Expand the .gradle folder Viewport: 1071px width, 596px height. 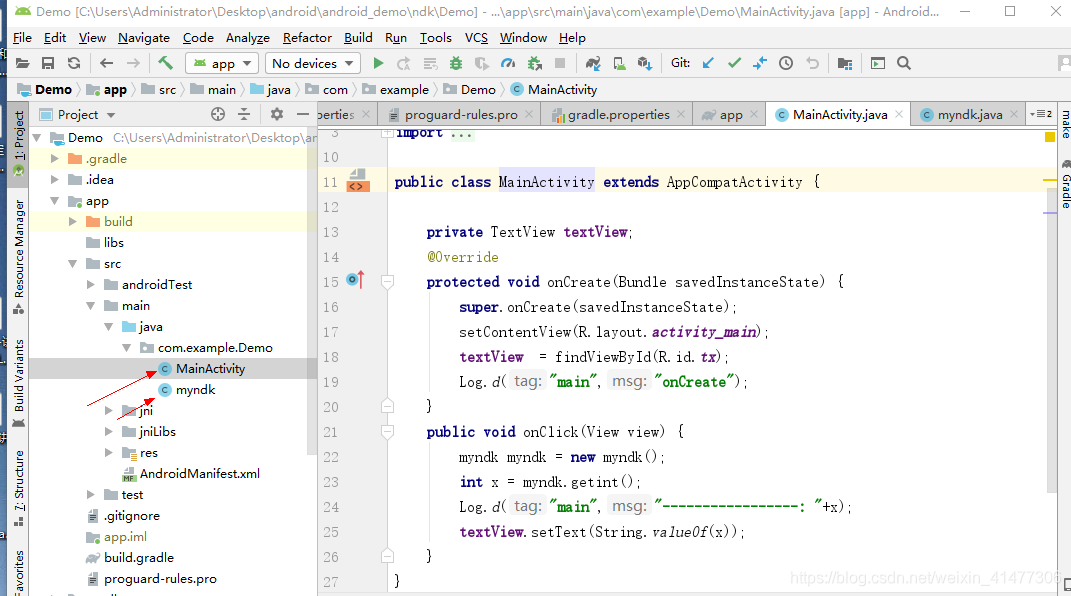point(55,158)
